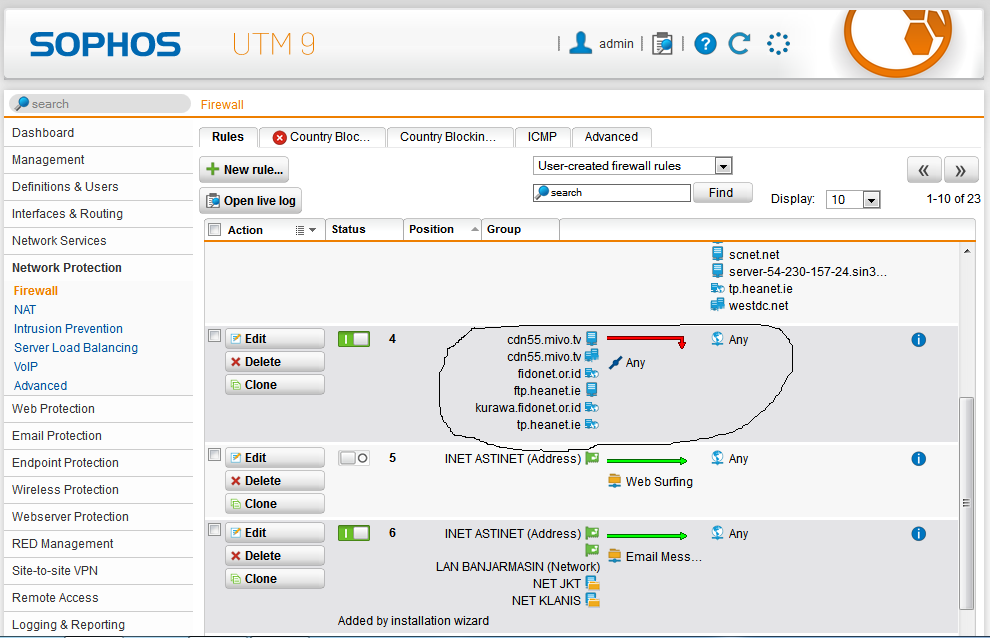
Task: Click the Any destination globe icon in rule 6
Action: pyautogui.click(x=717, y=533)
